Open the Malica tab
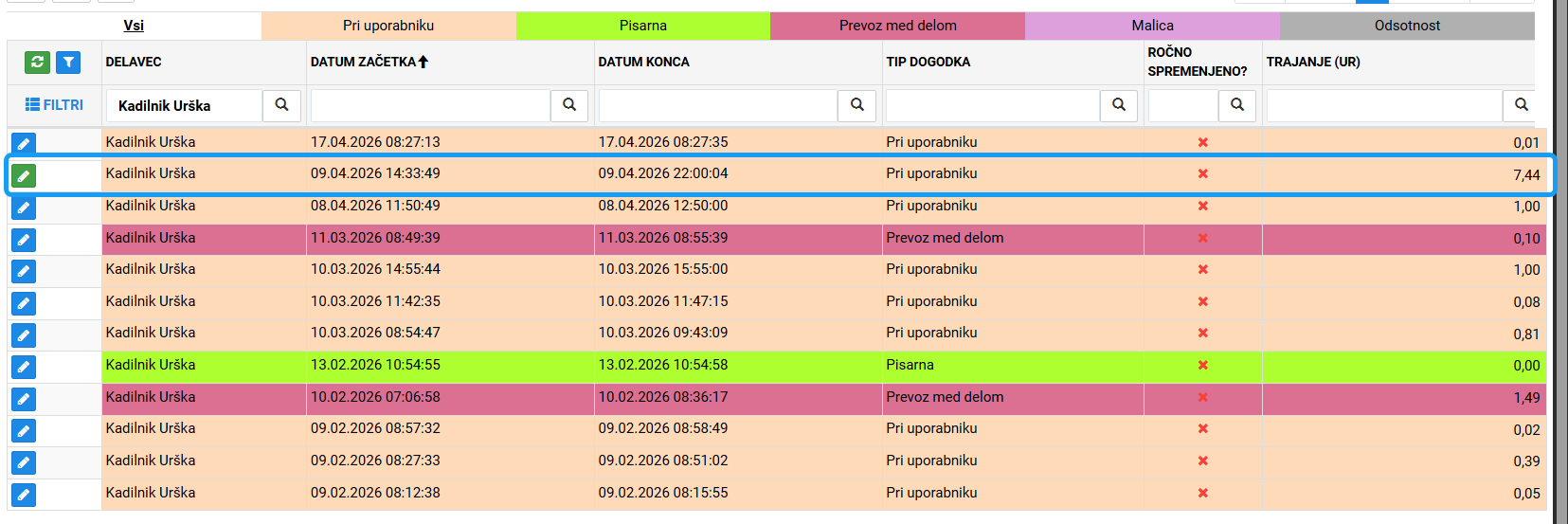1568x524 pixels. [1152, 26]
